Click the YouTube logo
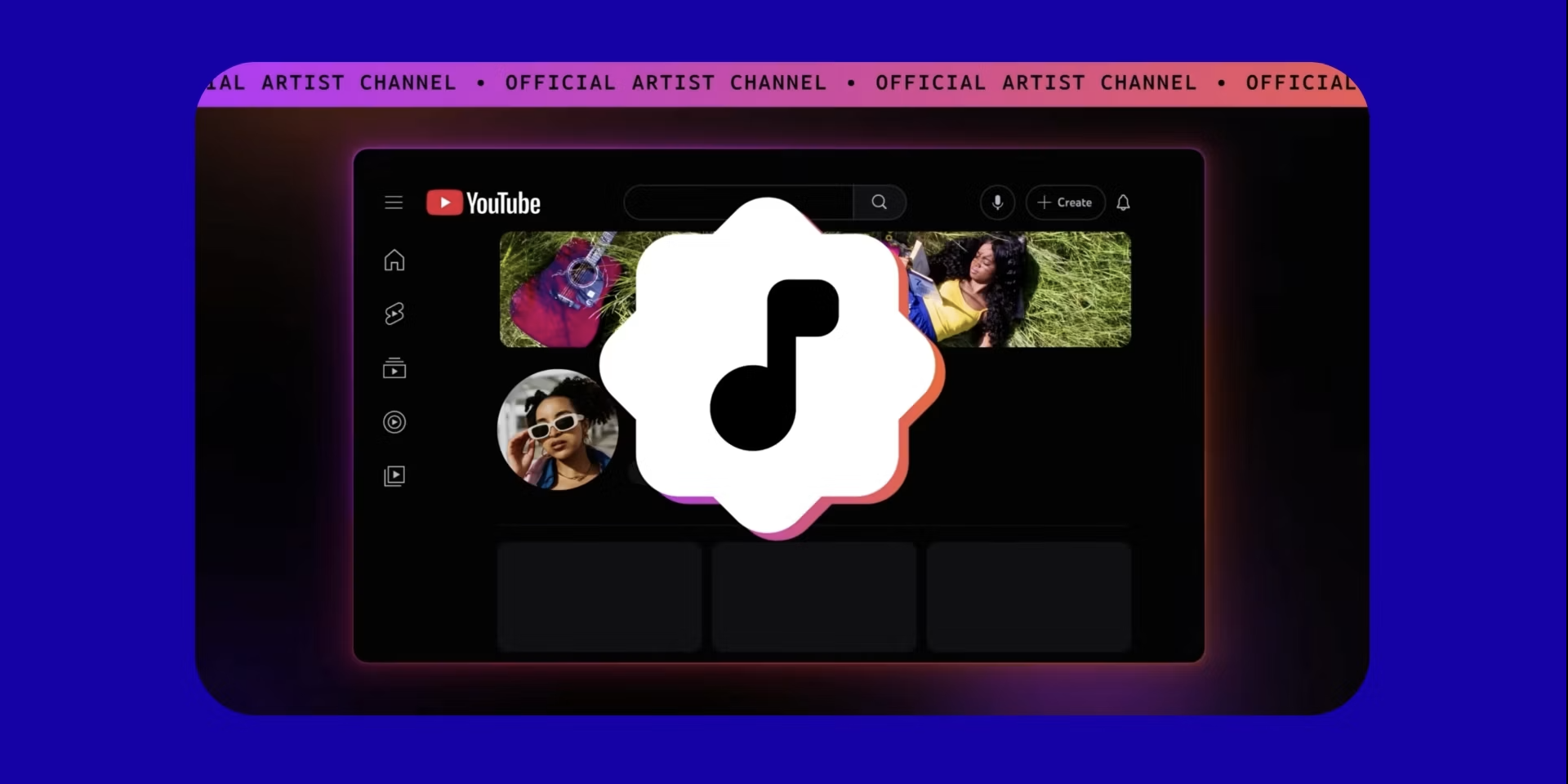The height and width of the screenshot is (784, 1568). tap(483, 203)
